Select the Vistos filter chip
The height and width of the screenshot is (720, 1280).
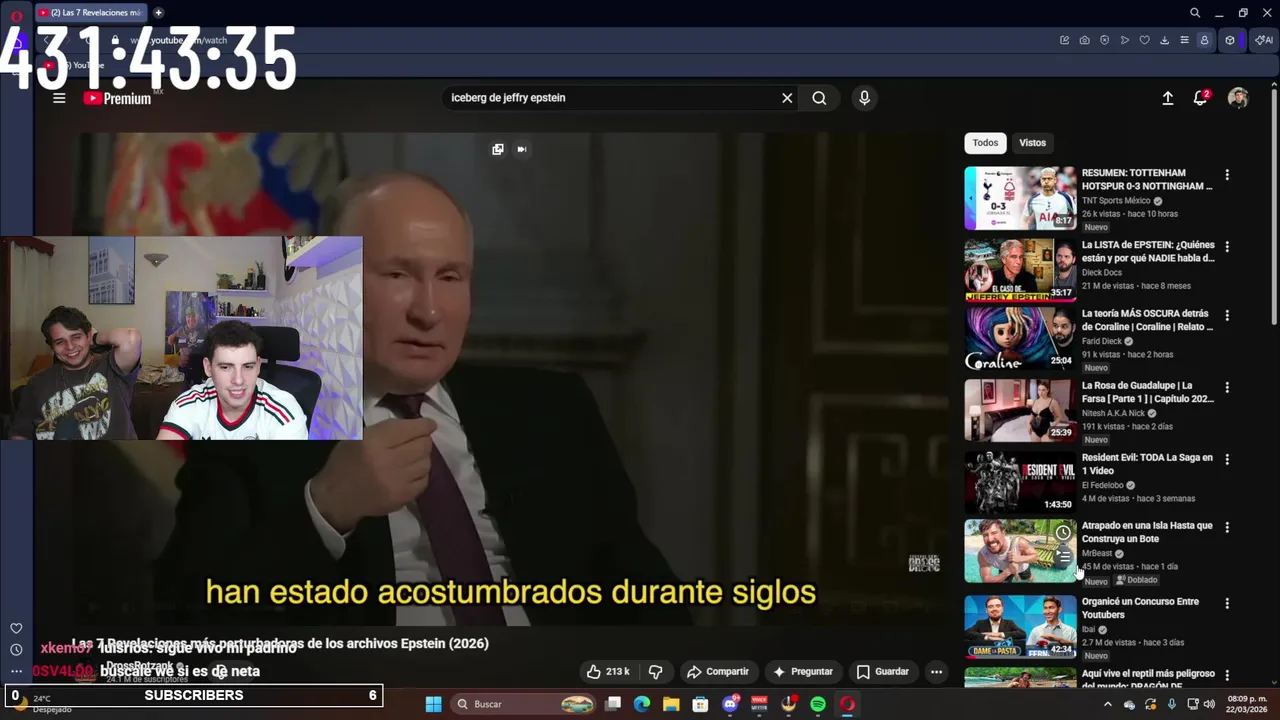tap(1032, 143)
